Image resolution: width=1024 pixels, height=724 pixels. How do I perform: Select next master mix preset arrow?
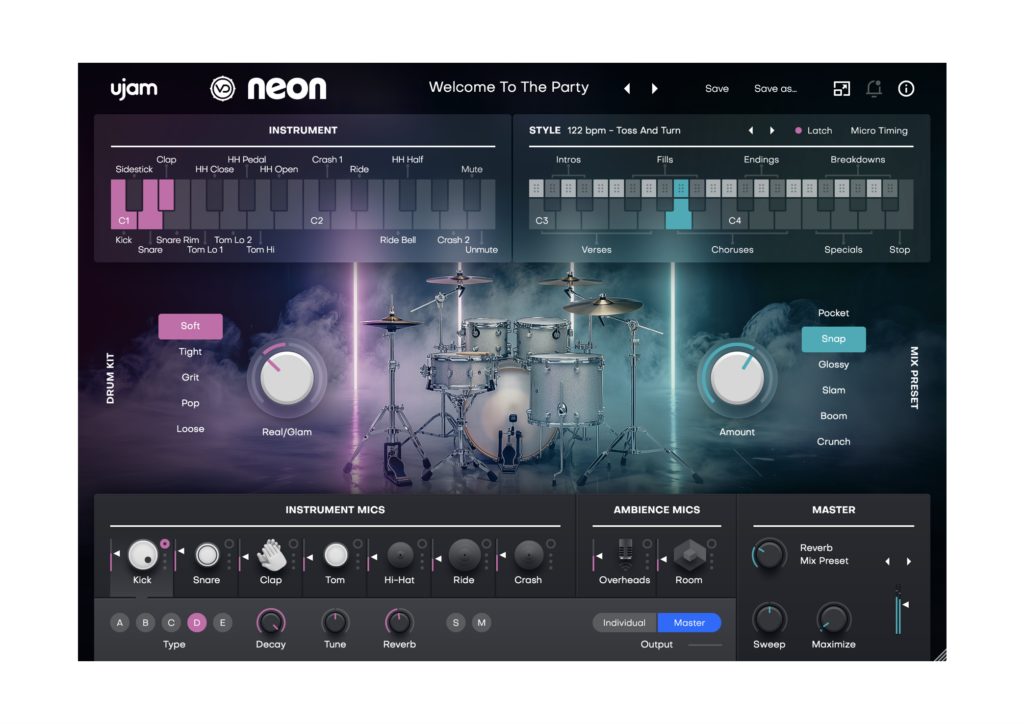tap(908, 561)
